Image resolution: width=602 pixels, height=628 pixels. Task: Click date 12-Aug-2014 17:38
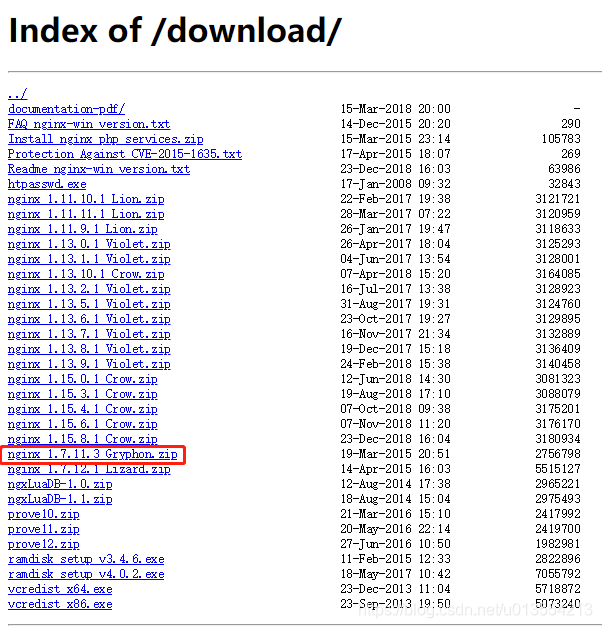pyautogui.click(x=395, y=484)
